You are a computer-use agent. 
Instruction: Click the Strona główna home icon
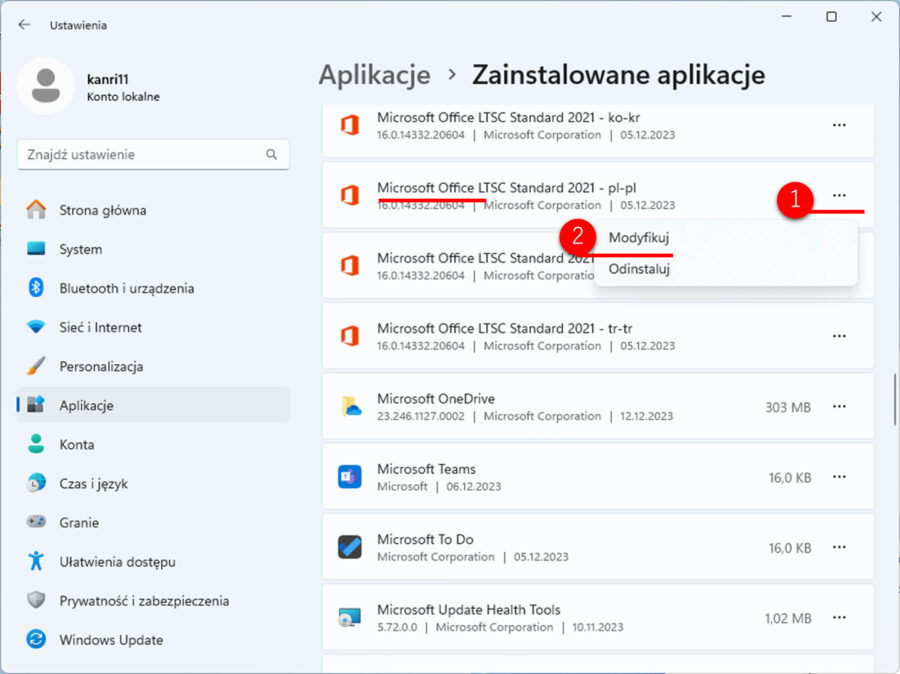point(36,210)
